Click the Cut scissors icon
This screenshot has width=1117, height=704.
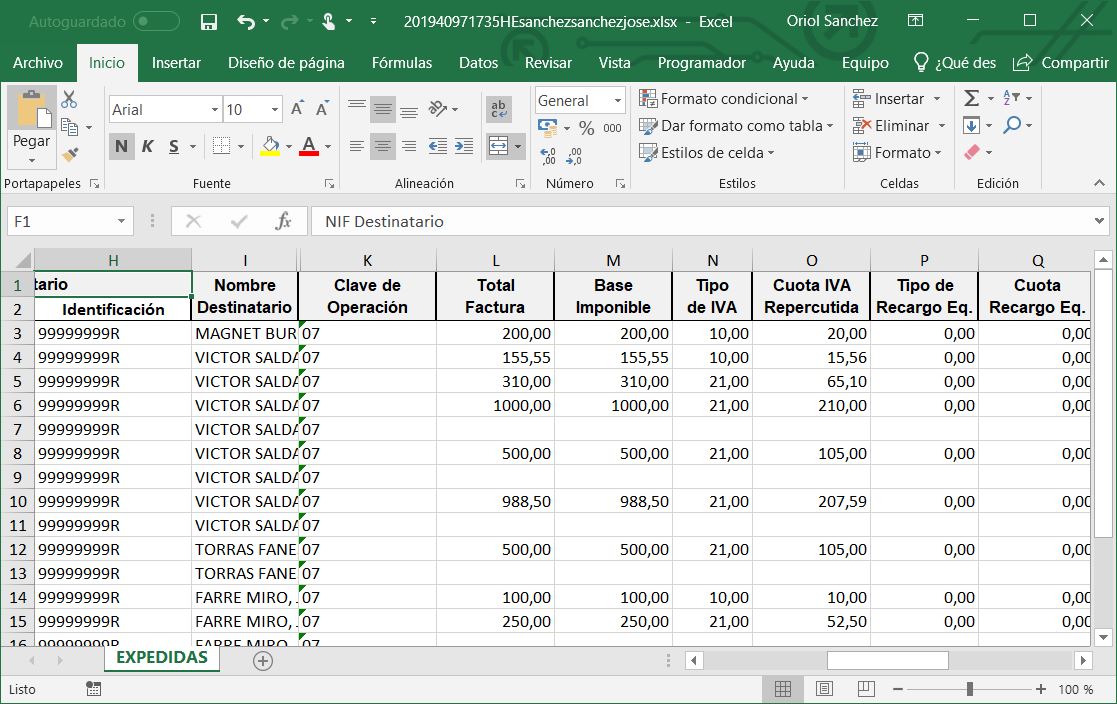(x=69, y=99)
